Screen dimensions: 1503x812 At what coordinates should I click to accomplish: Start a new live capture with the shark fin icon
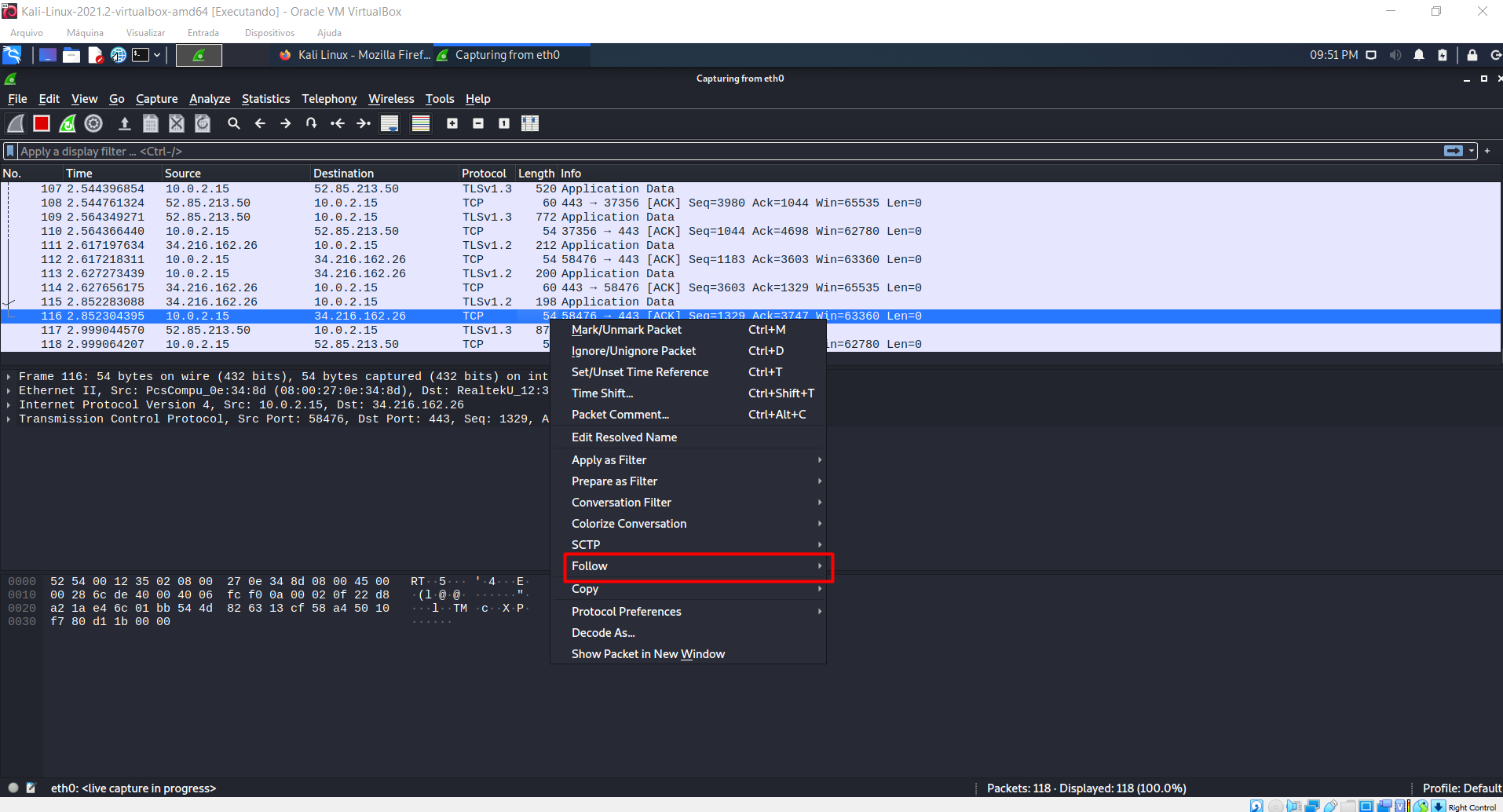(16, 123)
